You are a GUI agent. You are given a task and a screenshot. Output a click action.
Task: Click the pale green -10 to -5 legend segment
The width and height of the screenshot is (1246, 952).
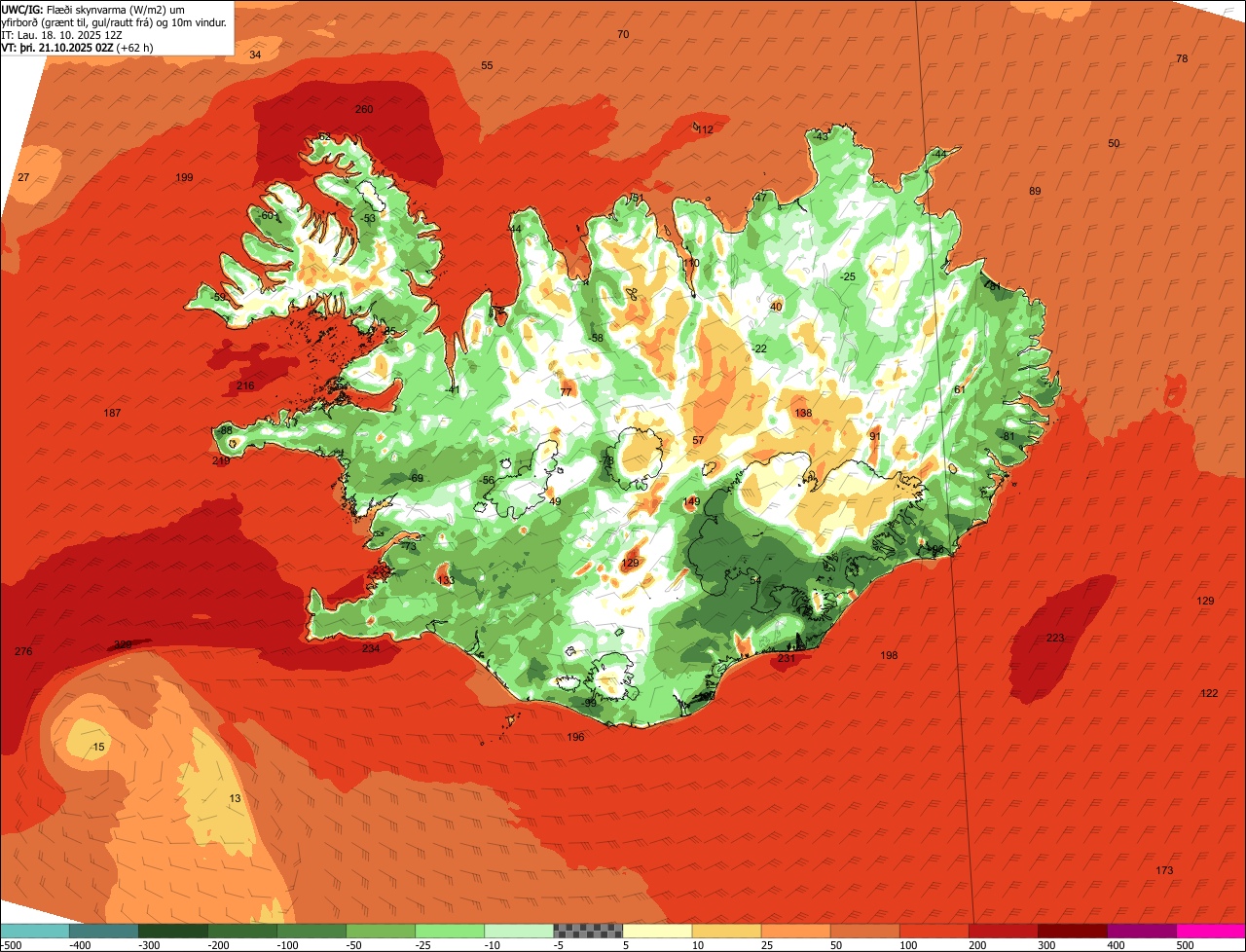[x=519, y=931]
